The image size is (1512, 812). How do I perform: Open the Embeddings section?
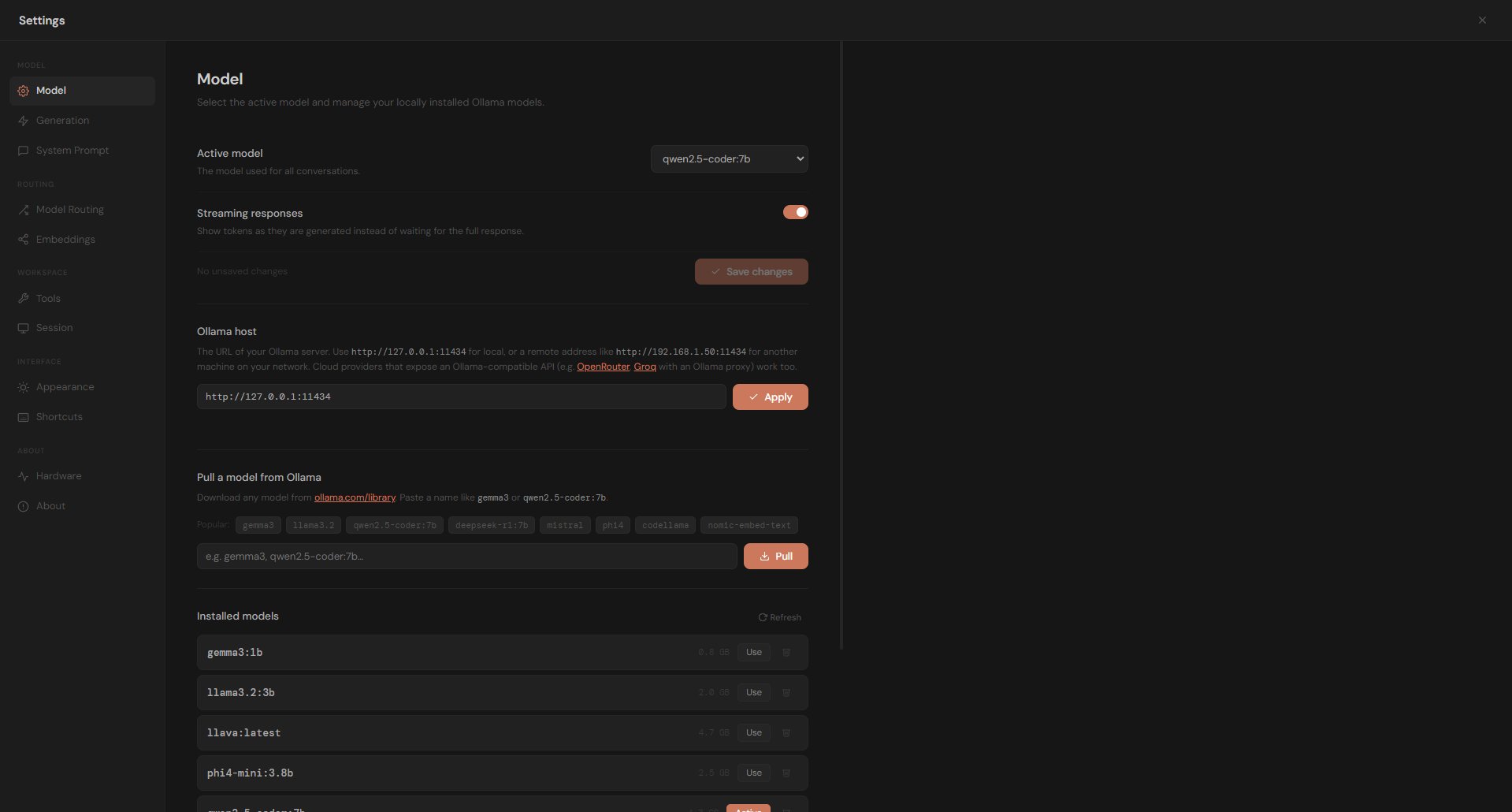[x=82, y=240]
